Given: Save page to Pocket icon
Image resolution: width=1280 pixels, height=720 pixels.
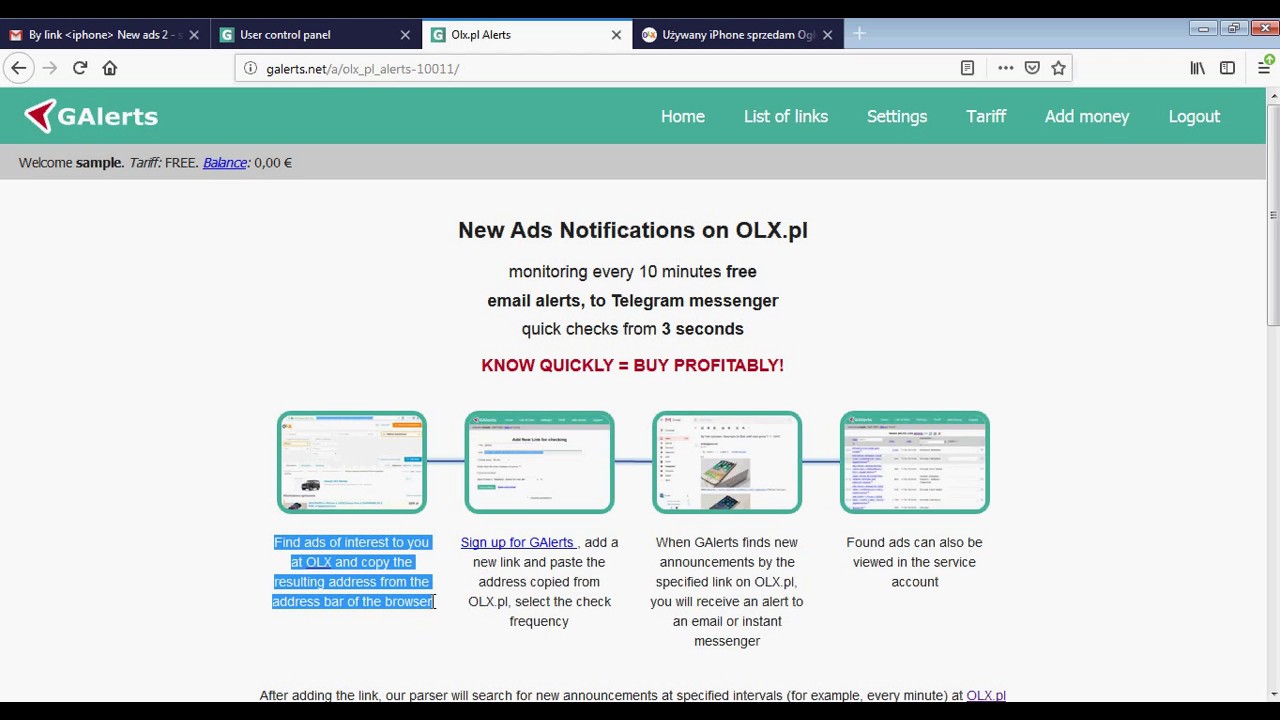Looking at the screenshot, I should [x=1032, y=68].
